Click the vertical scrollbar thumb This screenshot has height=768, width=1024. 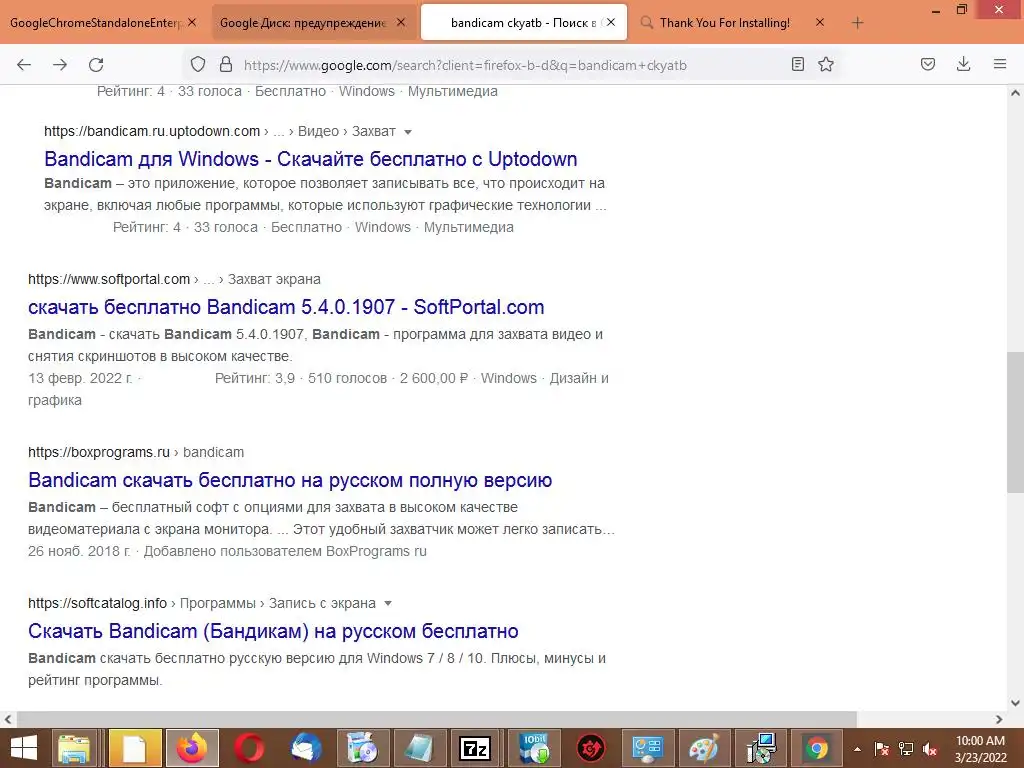click(1015, 423)
